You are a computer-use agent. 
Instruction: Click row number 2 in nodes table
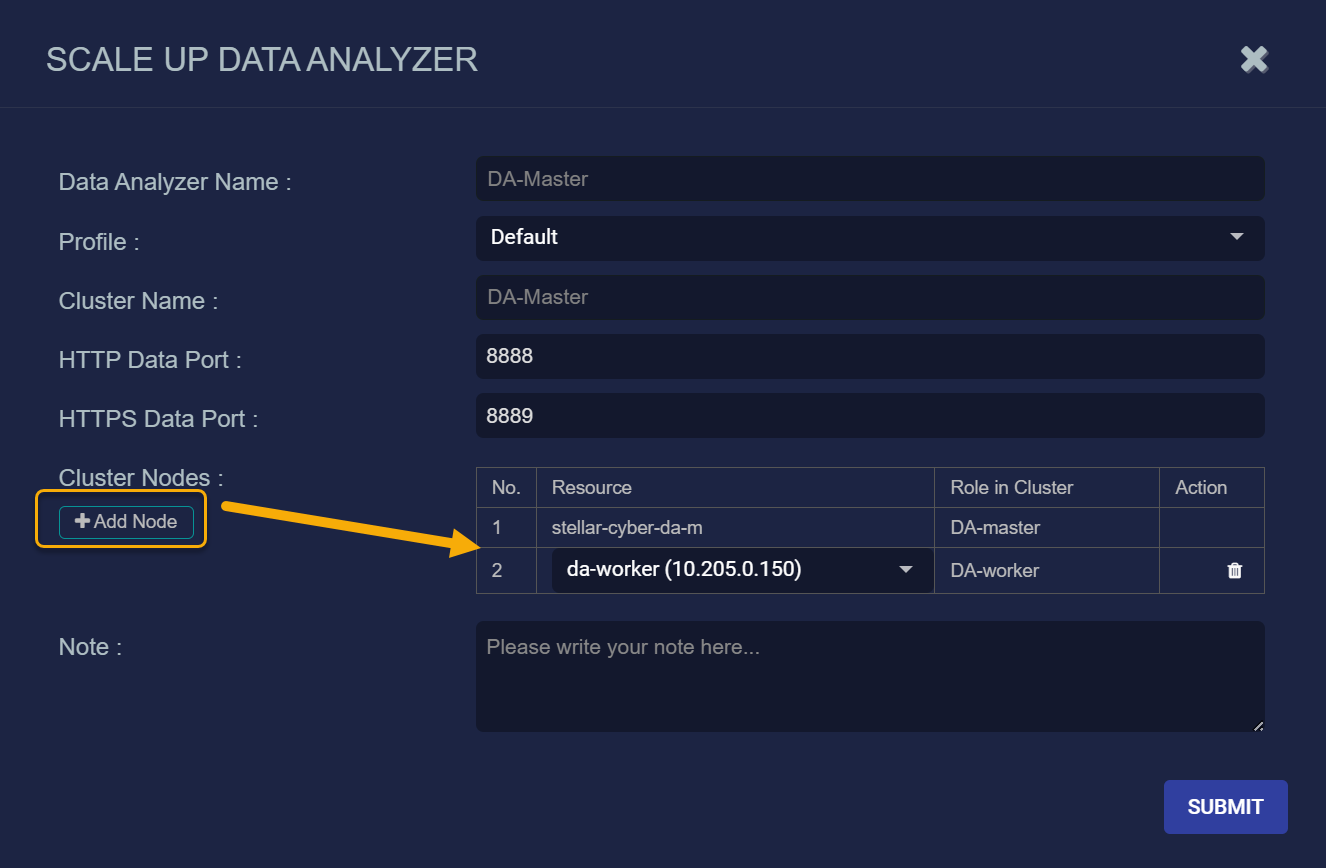click(497, 571)
